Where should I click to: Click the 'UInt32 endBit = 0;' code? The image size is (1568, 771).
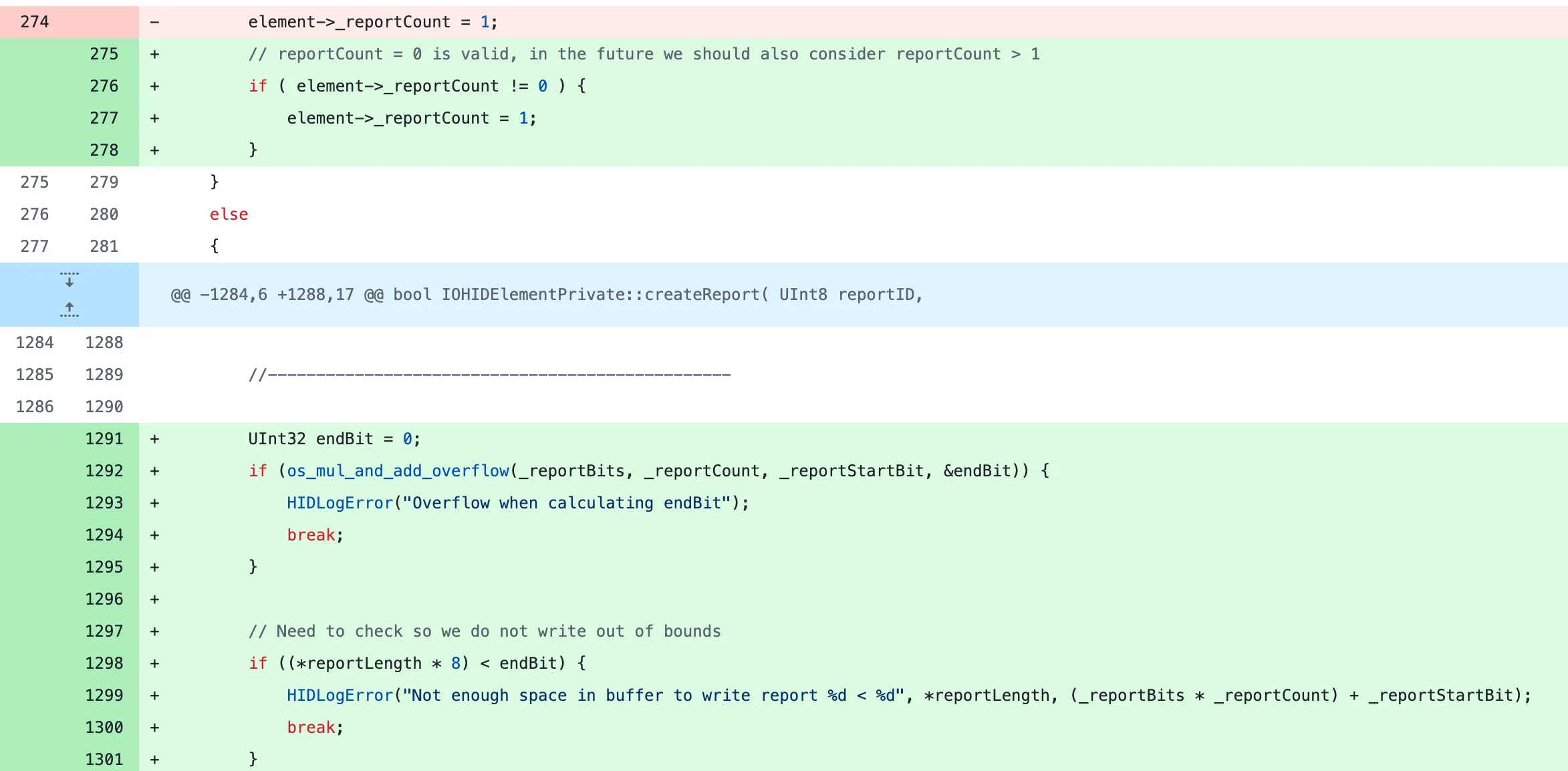334,439
